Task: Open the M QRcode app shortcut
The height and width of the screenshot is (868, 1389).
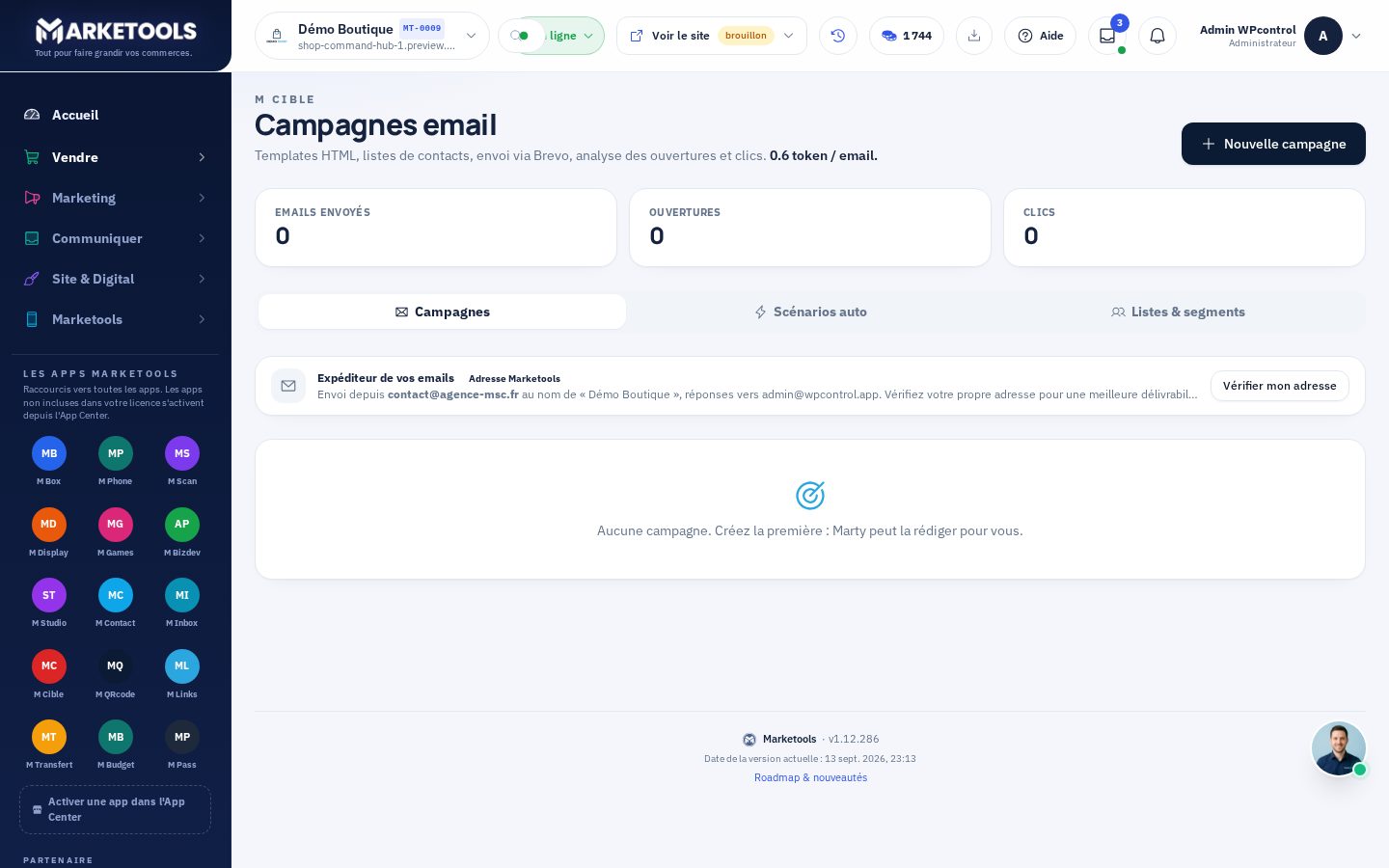Action: coord(116,674)
